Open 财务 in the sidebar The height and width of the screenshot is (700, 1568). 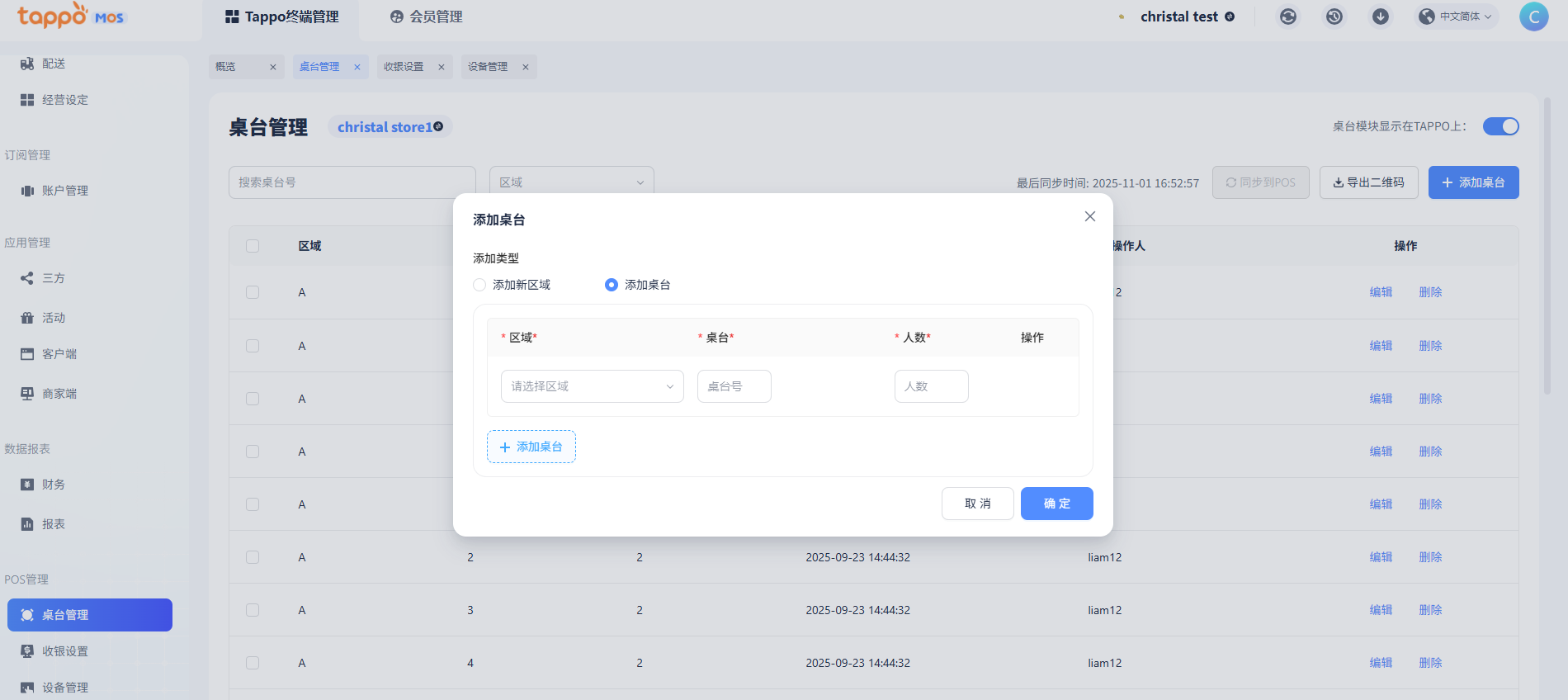[53, 485]
